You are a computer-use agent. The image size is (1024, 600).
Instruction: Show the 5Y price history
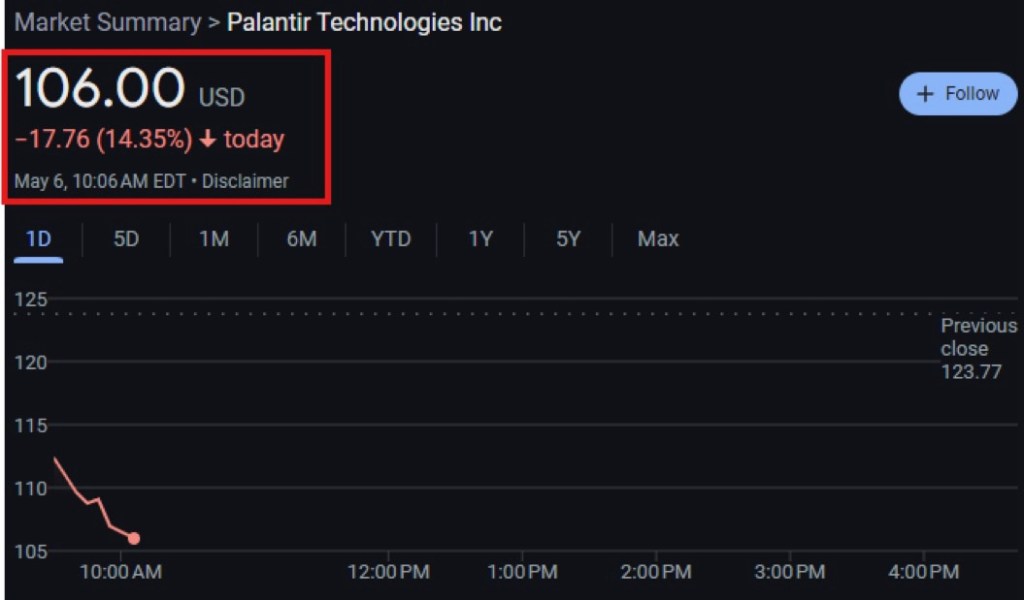click(568, 239)
